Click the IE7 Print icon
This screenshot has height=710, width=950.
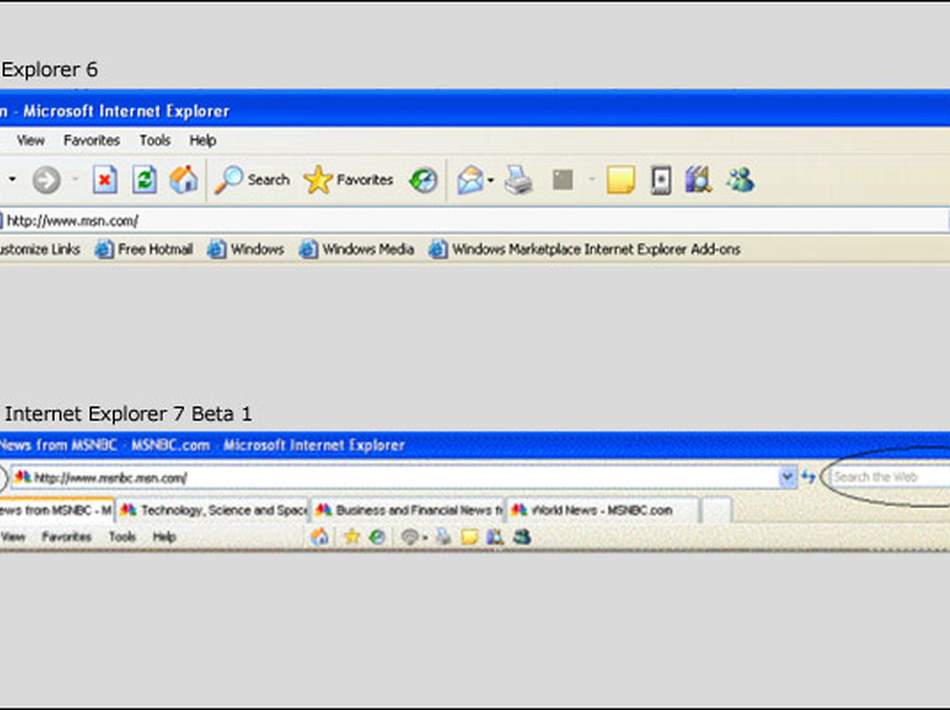click(443, 537)
